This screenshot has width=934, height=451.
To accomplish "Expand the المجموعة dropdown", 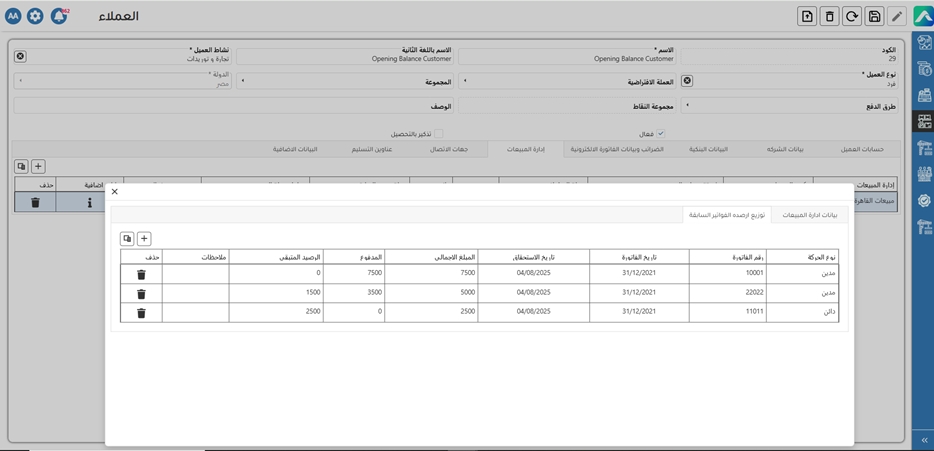I will tap(242, 81).
